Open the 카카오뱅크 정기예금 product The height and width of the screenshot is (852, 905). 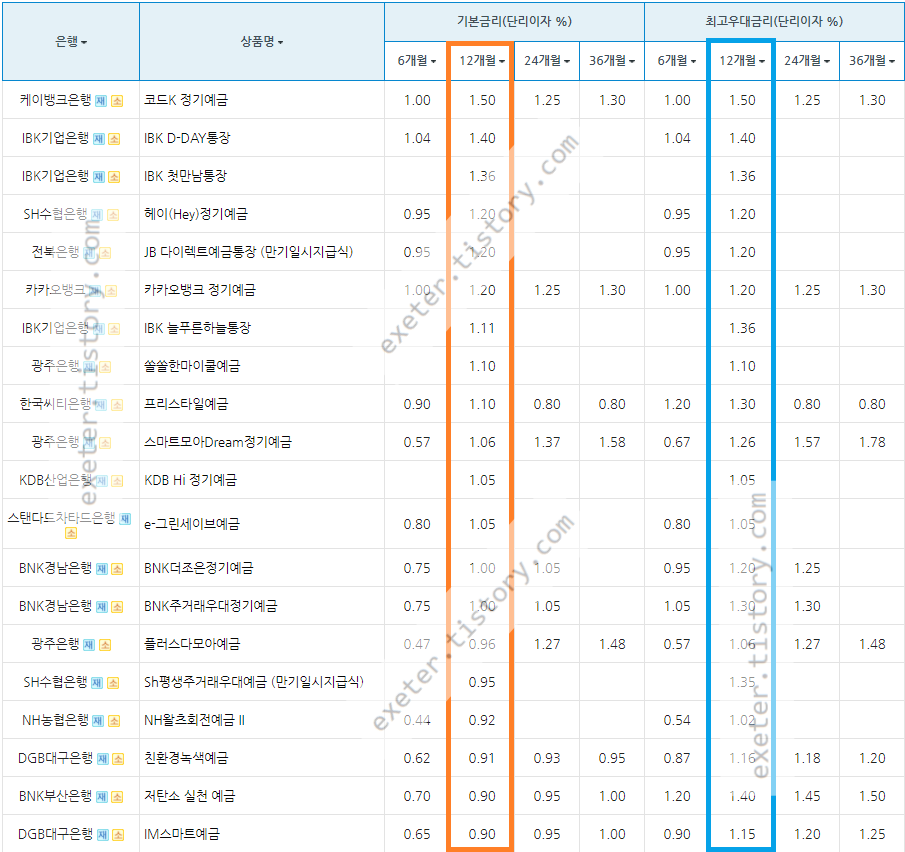[x=200, y=290]
